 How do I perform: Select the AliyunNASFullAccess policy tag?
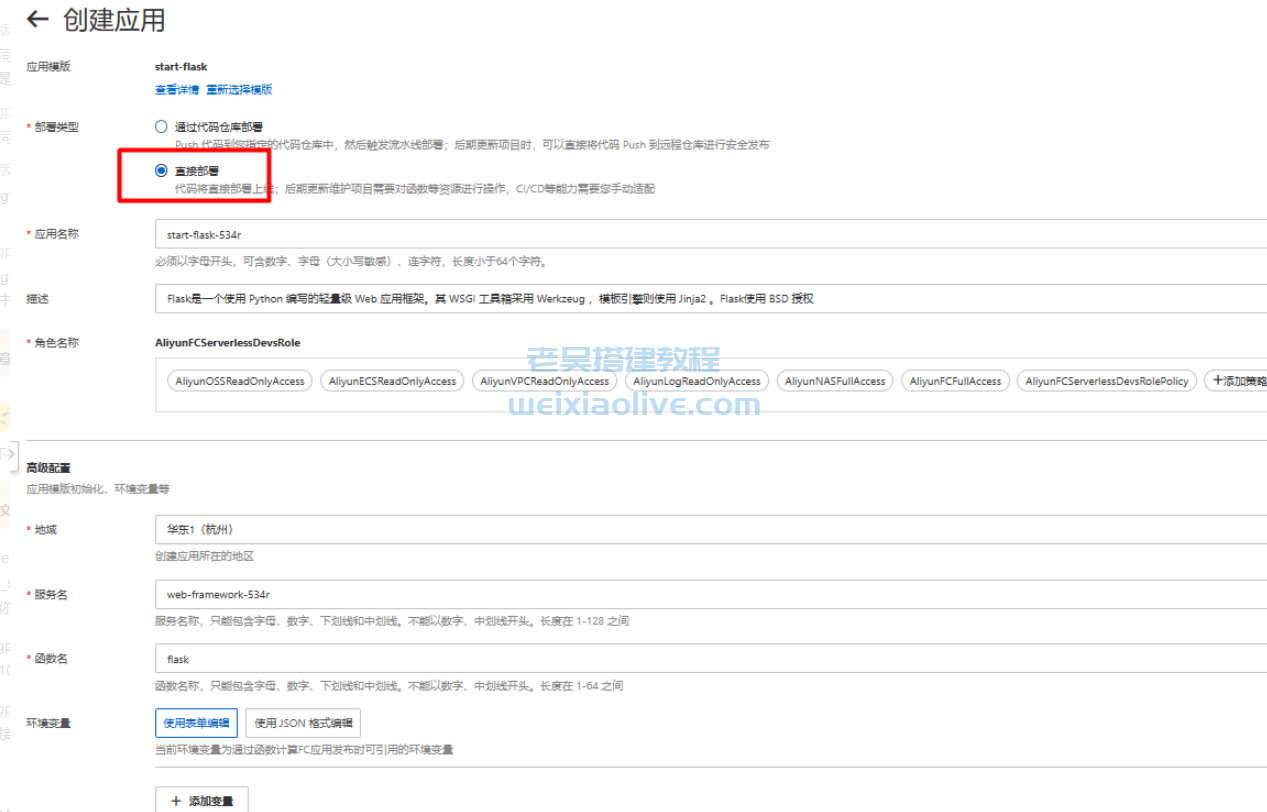pos(834,381)
